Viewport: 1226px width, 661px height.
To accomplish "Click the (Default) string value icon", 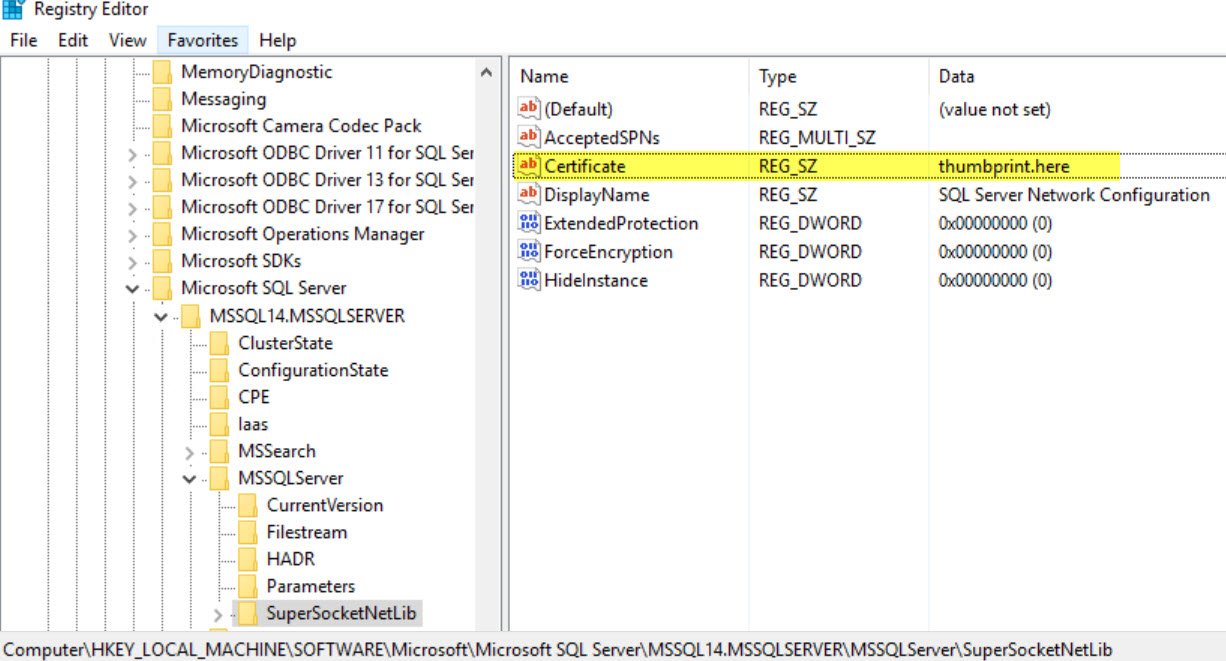I will point(529,109).
